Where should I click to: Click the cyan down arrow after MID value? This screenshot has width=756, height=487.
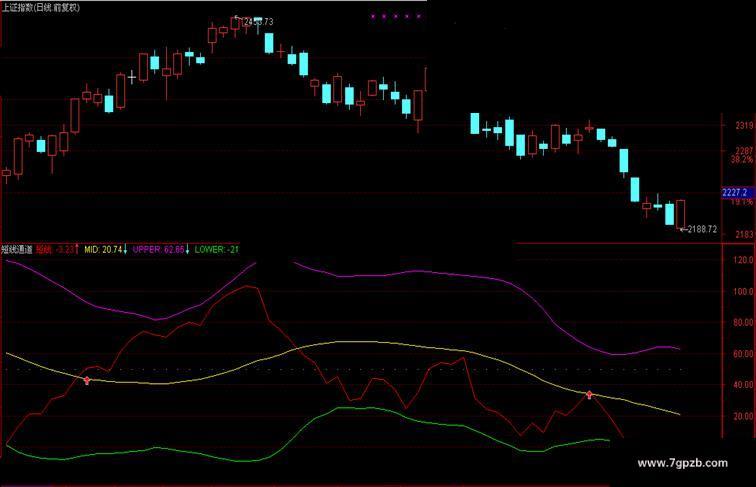pos(125,249)
